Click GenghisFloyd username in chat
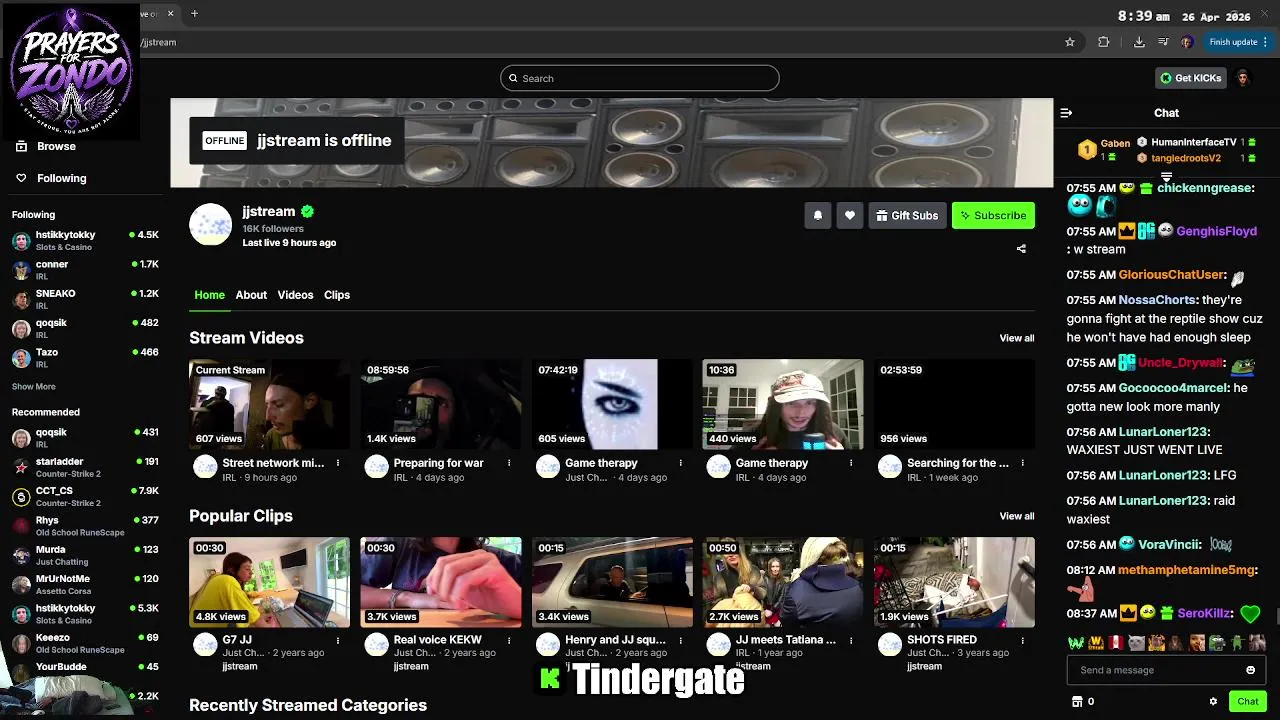The width and height of the screenshot is (1280, 720). point(1216,231)
